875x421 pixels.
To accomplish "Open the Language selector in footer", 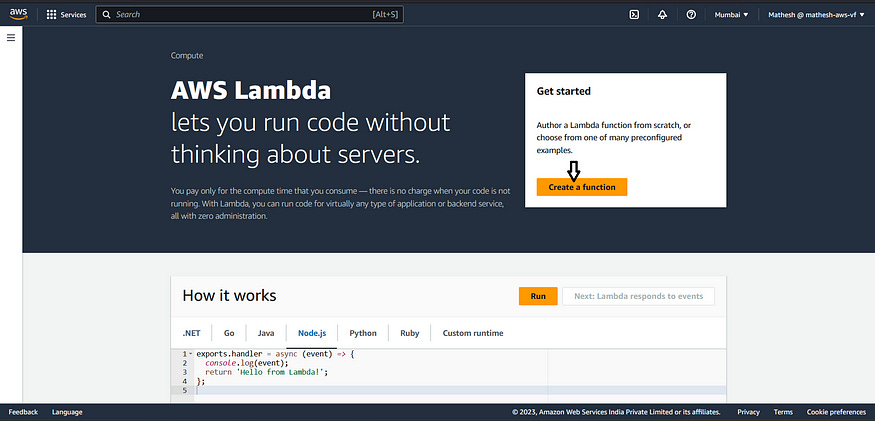I will [67, 412].
